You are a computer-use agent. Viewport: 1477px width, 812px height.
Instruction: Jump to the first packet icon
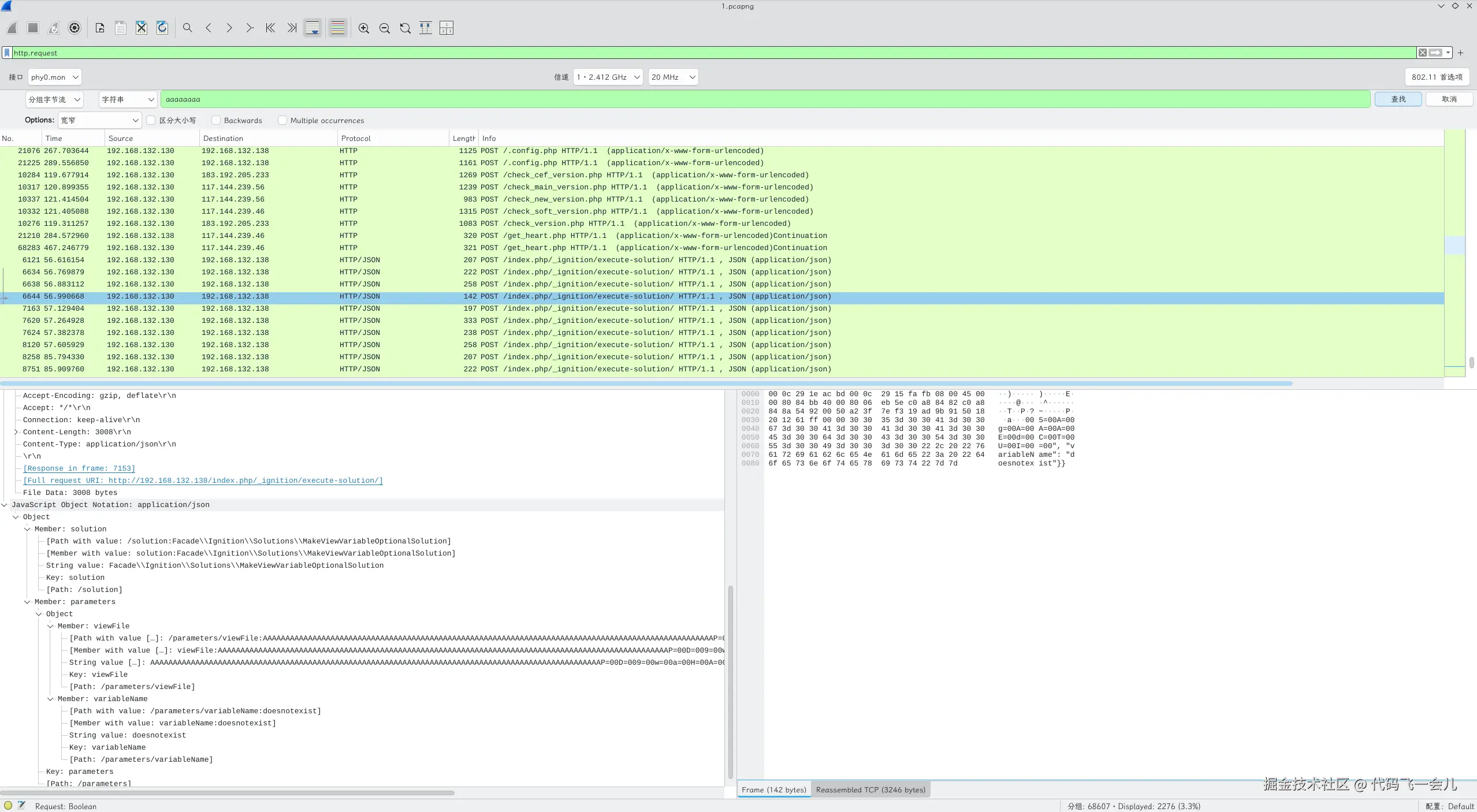pos(270,28)
